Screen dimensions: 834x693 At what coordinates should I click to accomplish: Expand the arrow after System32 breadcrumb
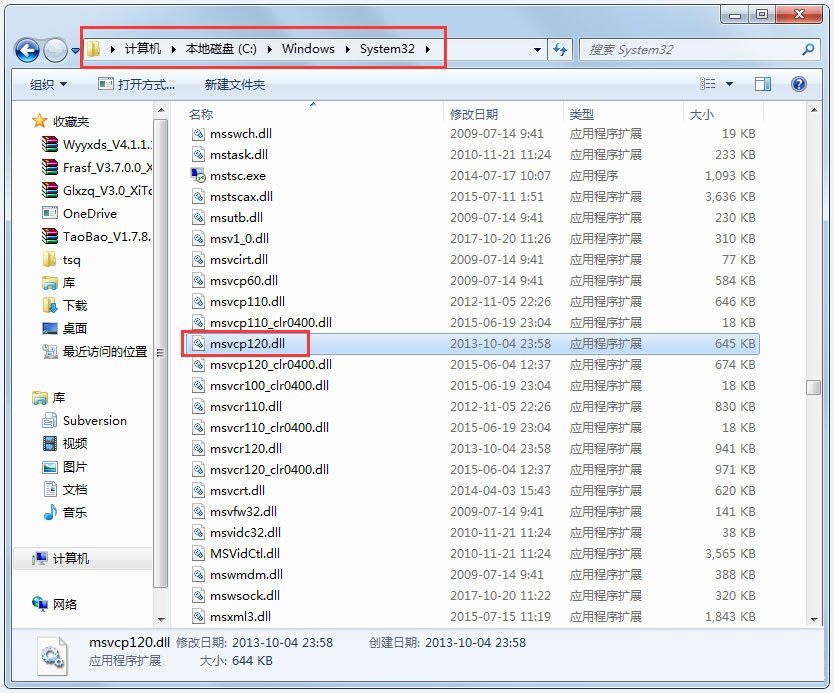point(428,49)
